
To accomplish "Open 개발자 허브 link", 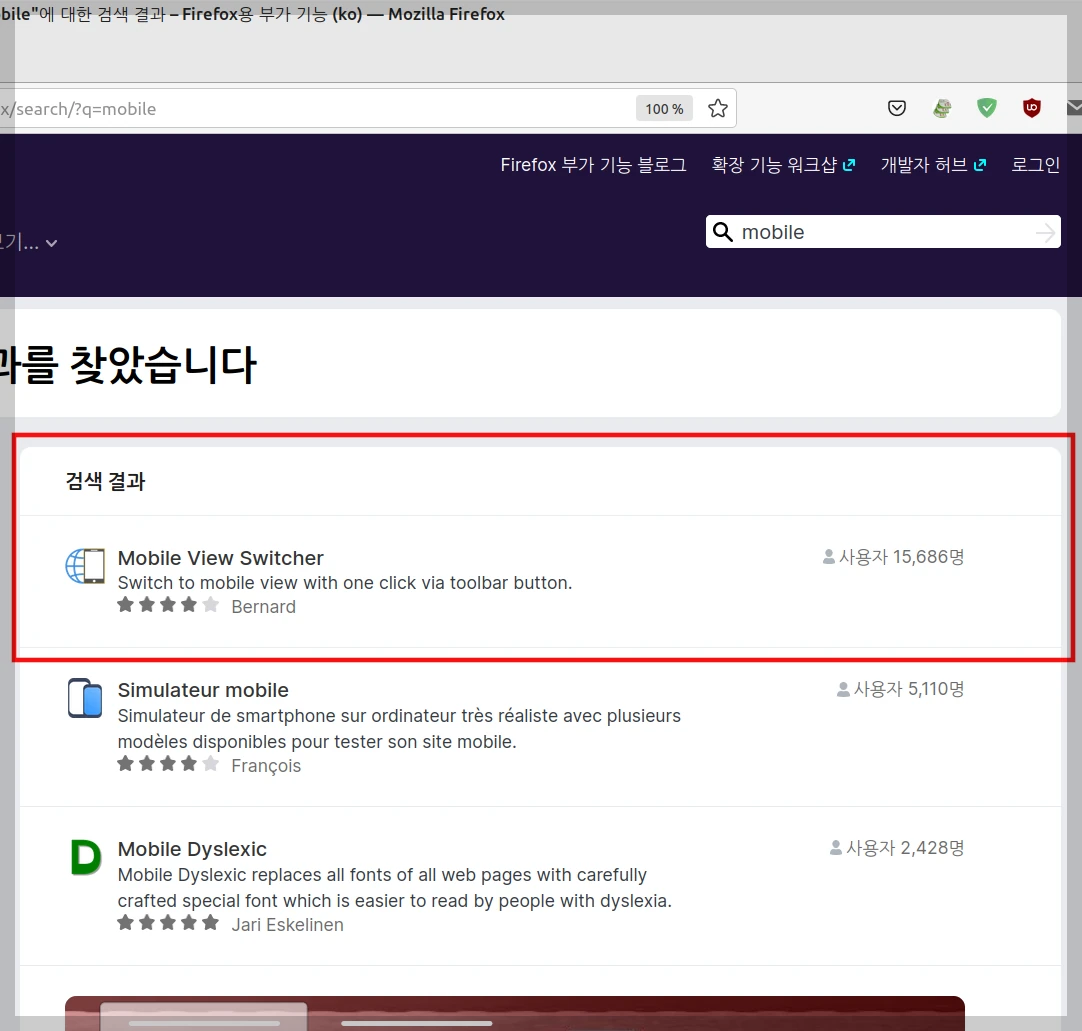I will pyautogui.click(x=933, y=165).
